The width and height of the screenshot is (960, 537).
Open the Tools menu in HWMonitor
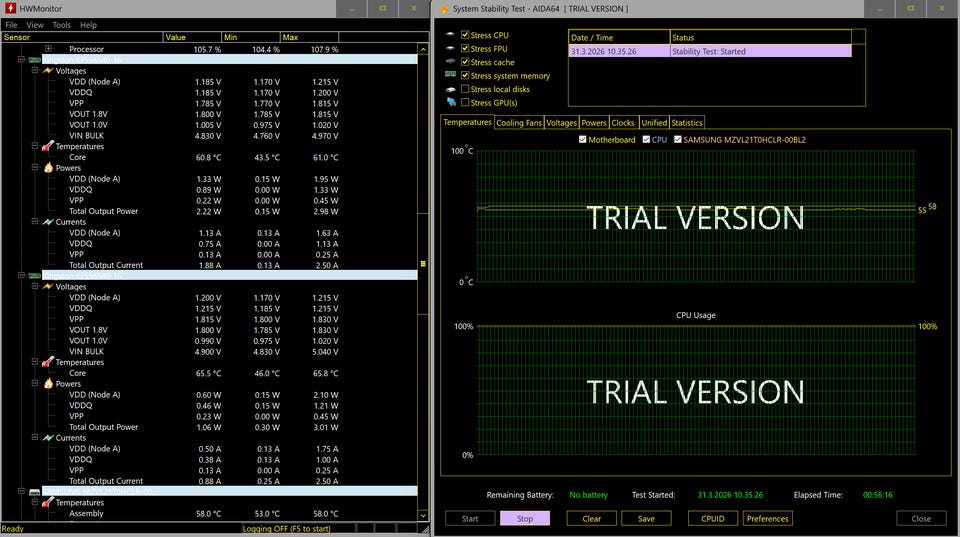pos(62,24)
